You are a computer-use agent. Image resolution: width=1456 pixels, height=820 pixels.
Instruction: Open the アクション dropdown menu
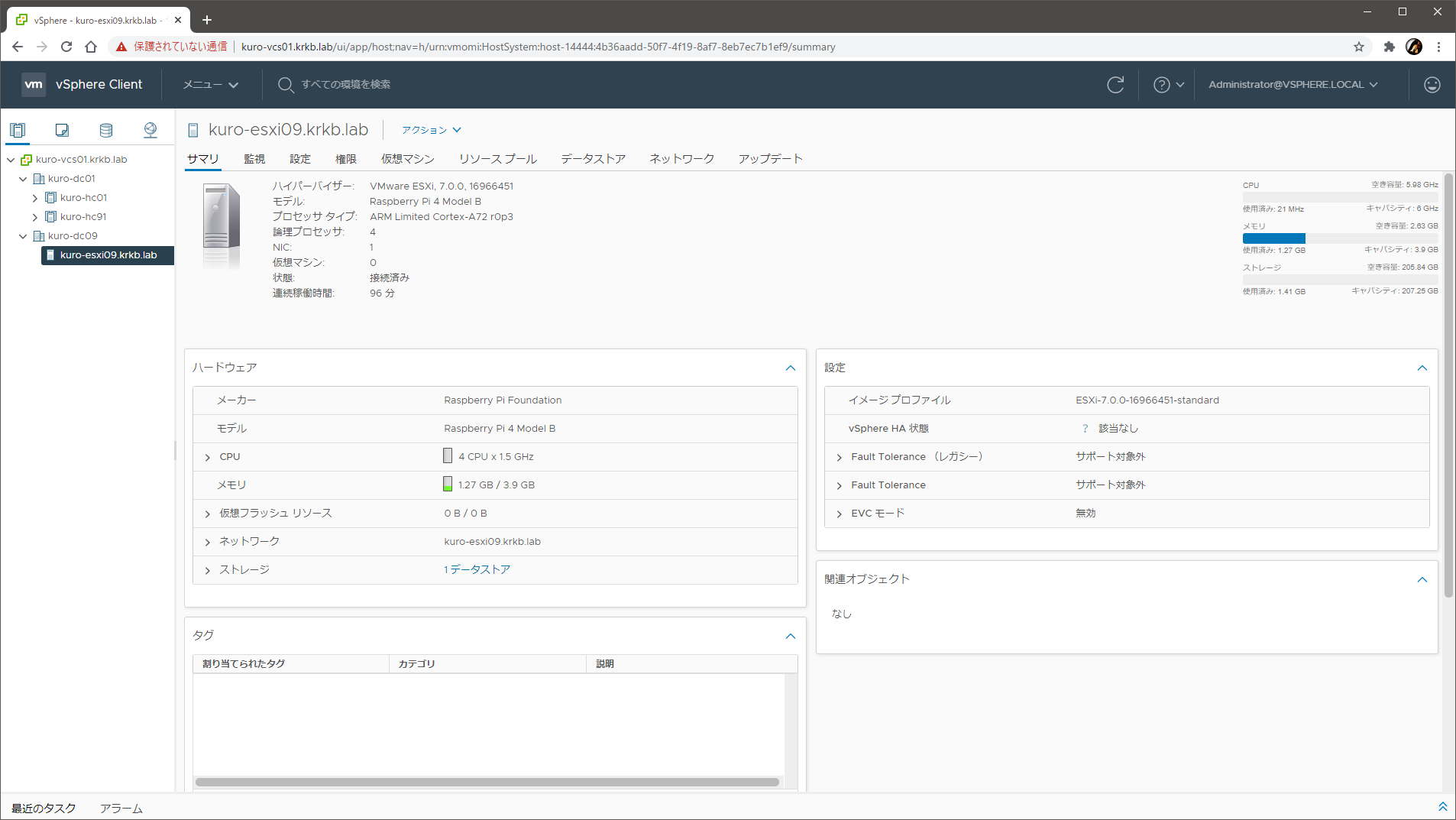click(x=431, y=131)
